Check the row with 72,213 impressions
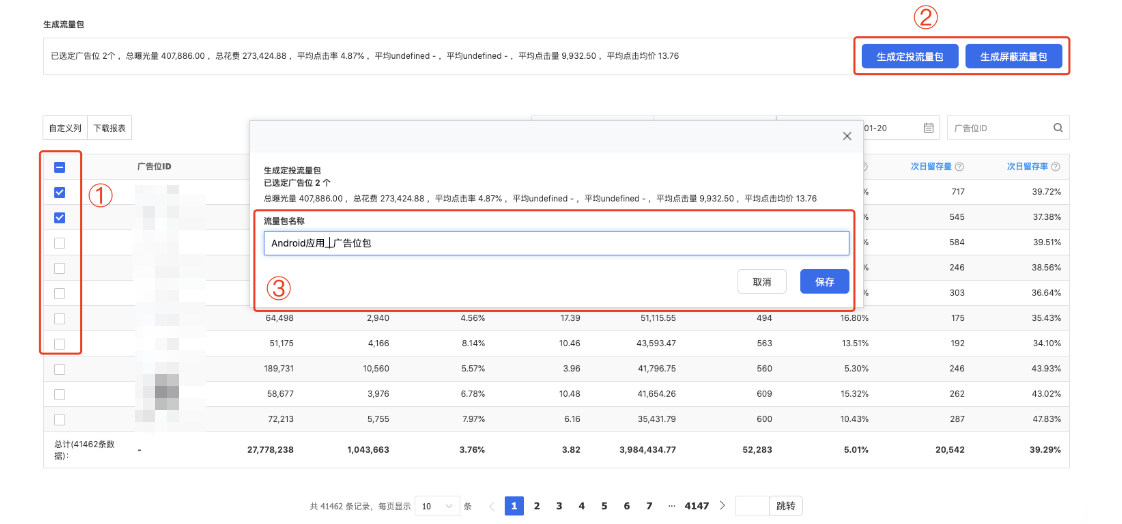This screenshot has height=524, width=1122. pos(59,419)
